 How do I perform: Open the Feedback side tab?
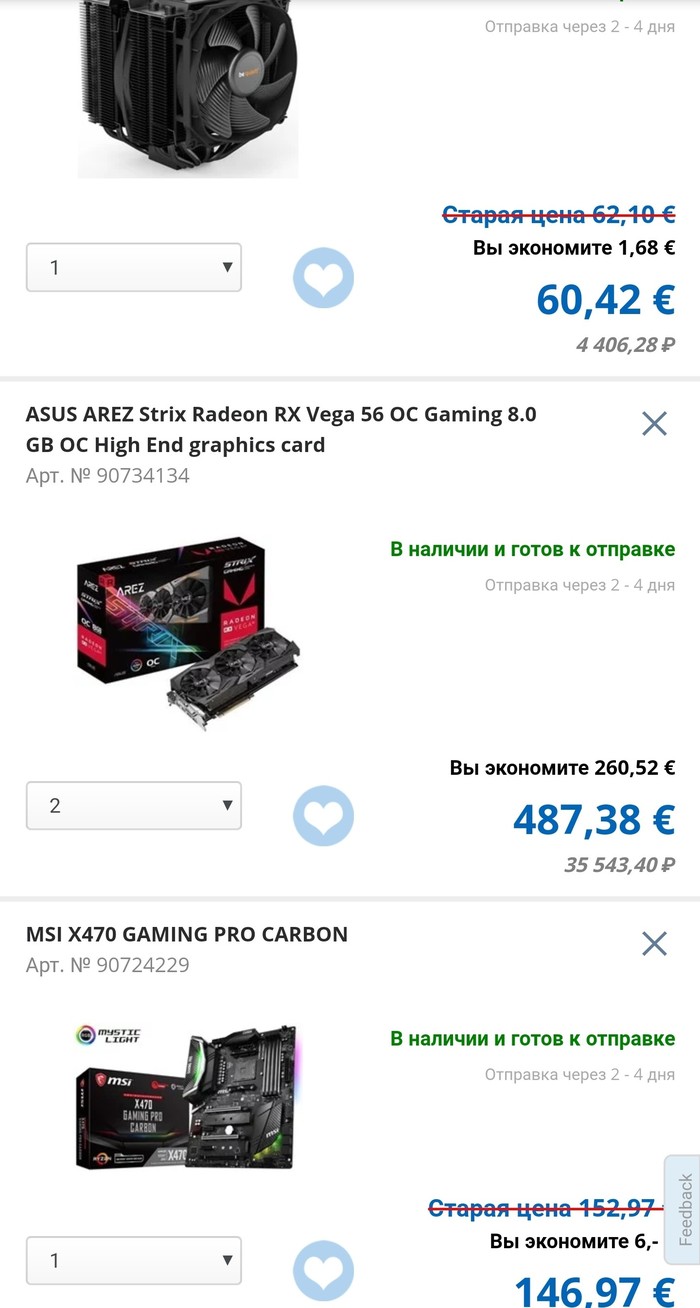[x=683, y=1209]
